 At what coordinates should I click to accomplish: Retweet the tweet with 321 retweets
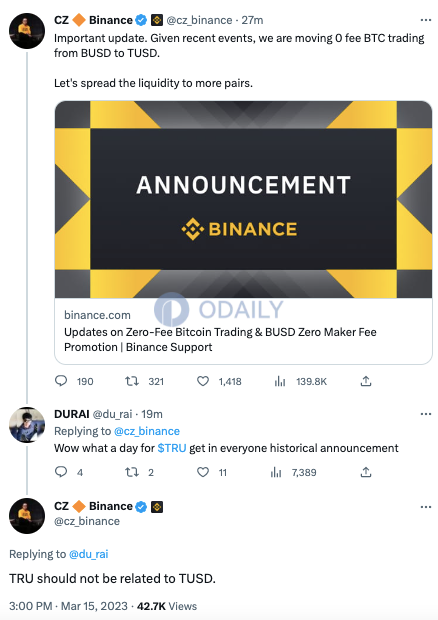132,381
